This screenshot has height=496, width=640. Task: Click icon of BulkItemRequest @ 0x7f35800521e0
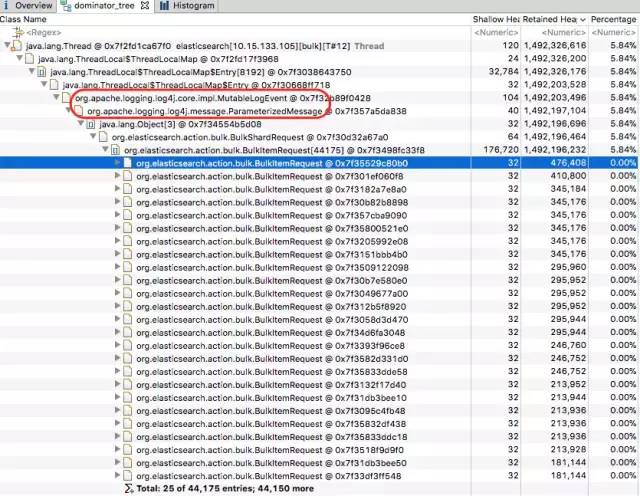128,228
